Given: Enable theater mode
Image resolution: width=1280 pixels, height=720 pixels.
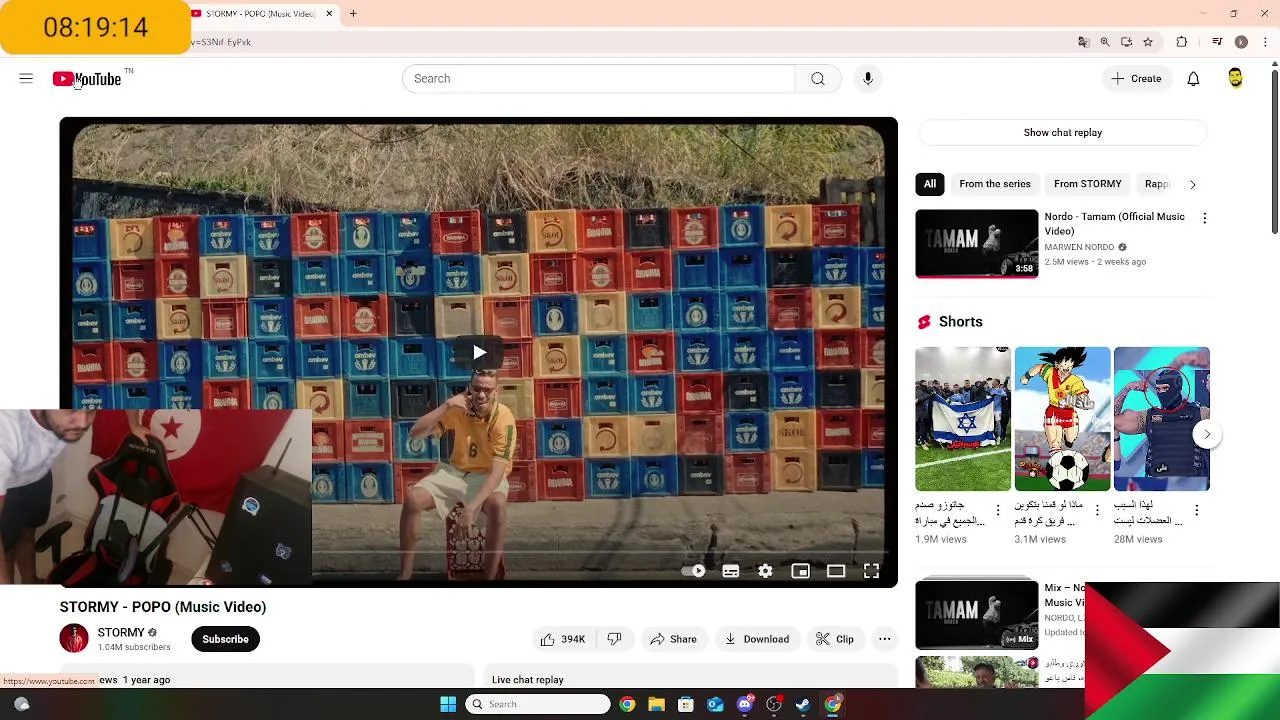Looking at the screenshot, I should pyautogui.click(x=836, y=571).
